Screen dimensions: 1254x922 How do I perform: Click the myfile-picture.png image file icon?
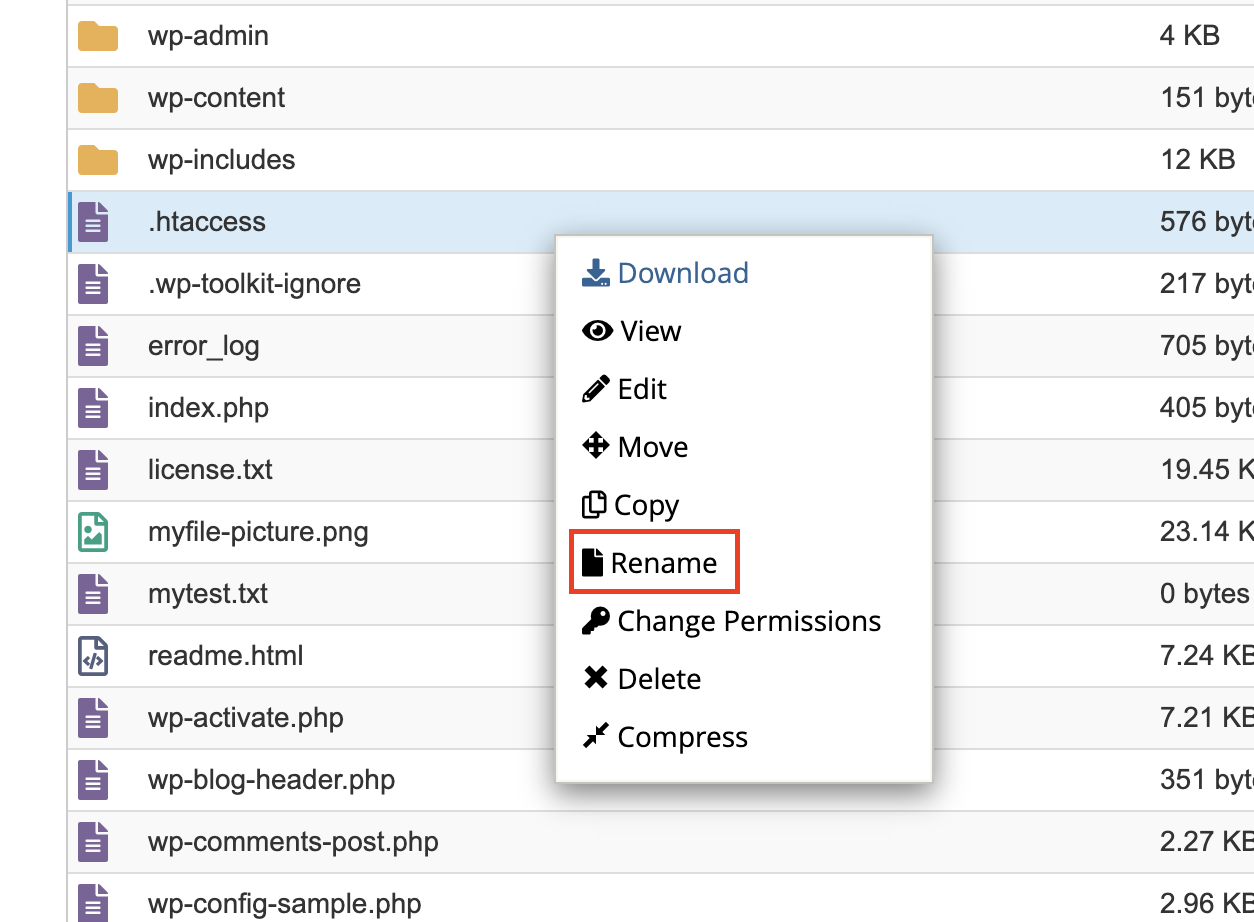point(93,532)
